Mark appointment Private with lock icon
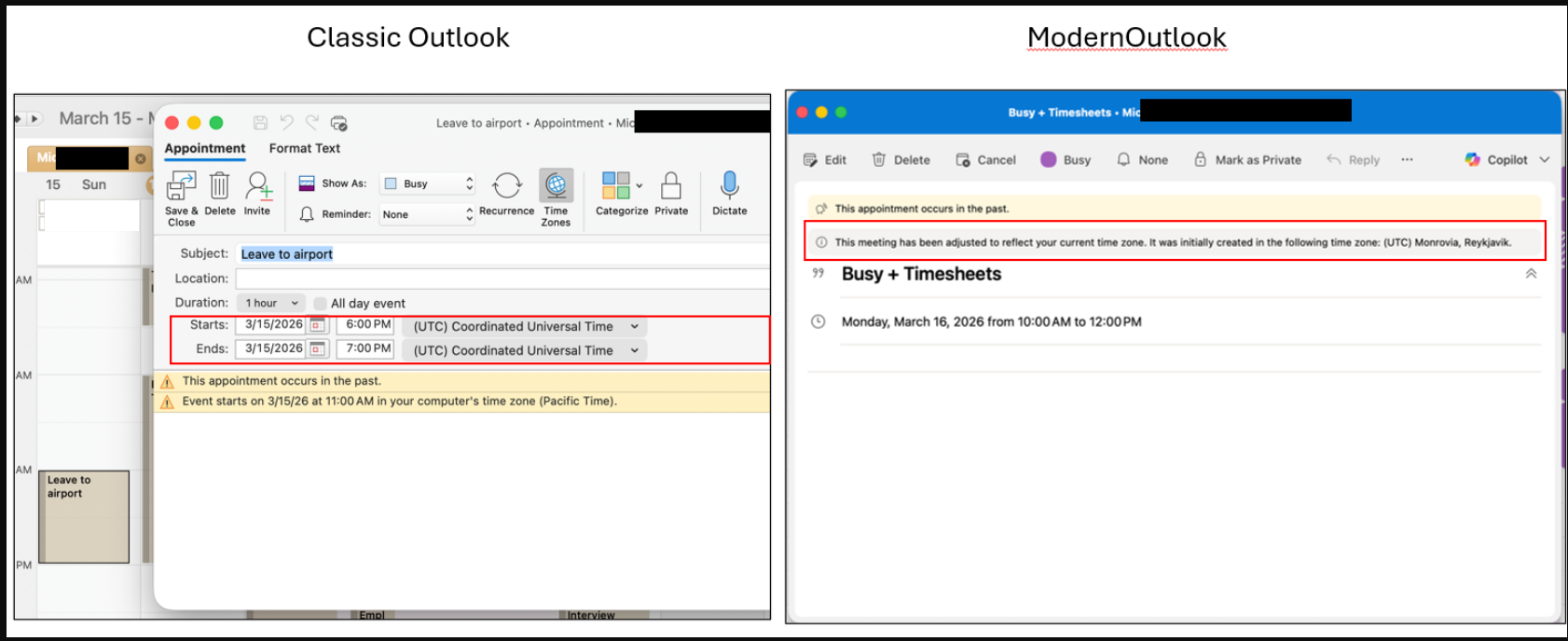1568x641 pixels. pyautogui.click(x=670, y=185)
